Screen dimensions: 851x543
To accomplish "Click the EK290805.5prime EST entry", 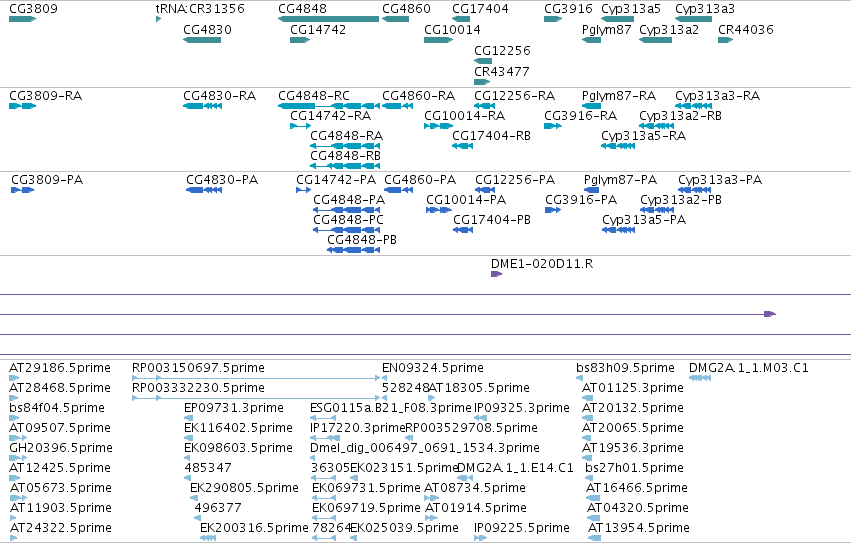I will [x=193, y=498].
